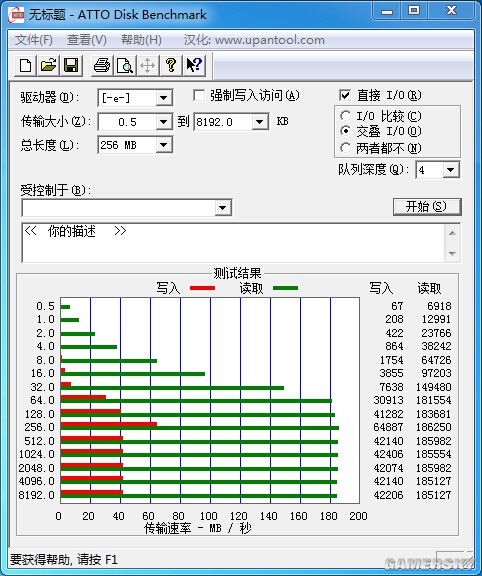Activate the context help arrow icon
The height and width of the screenshot is (576, 482).
coord(194,66)
